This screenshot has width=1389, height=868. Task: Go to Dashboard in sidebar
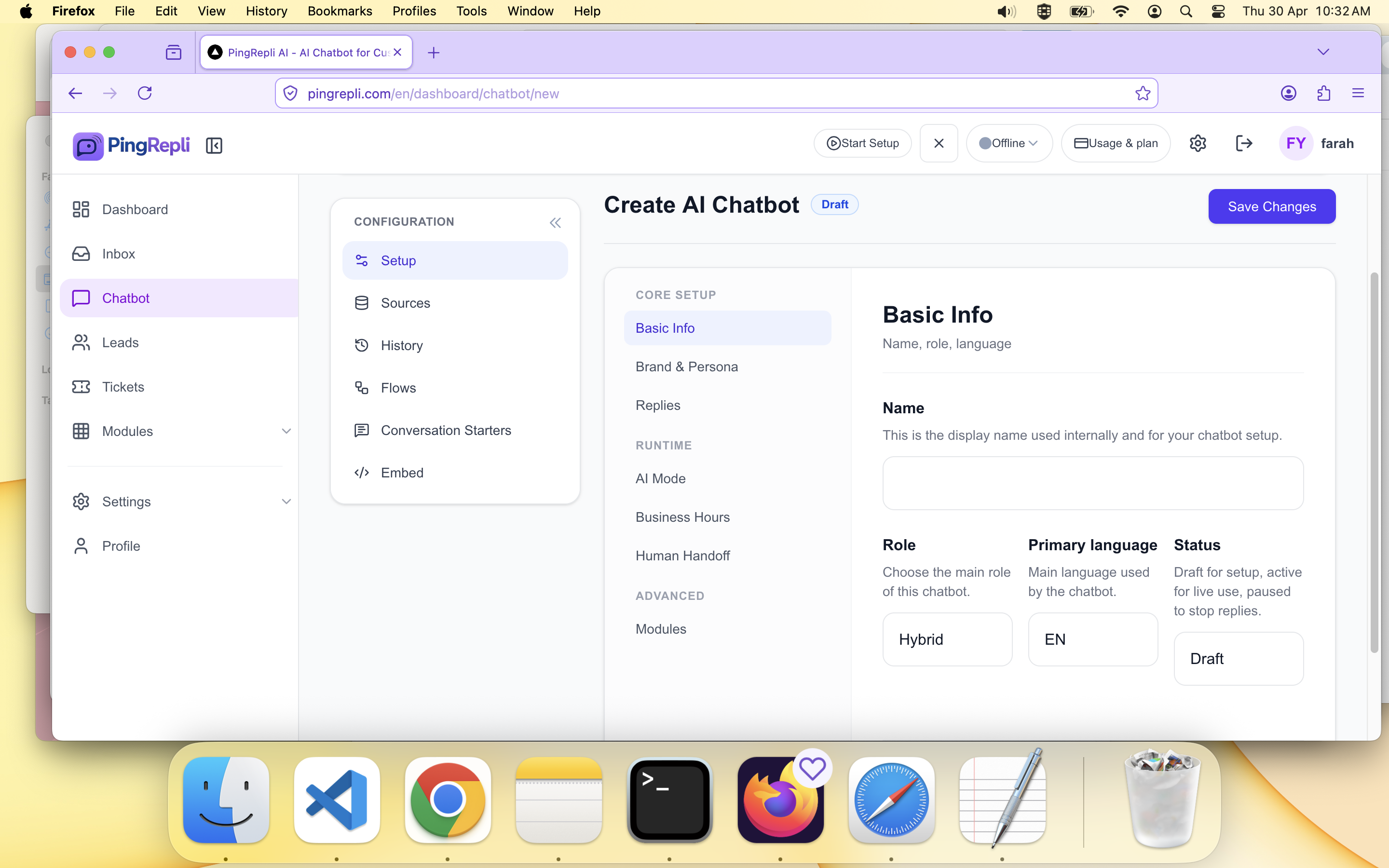179,210
